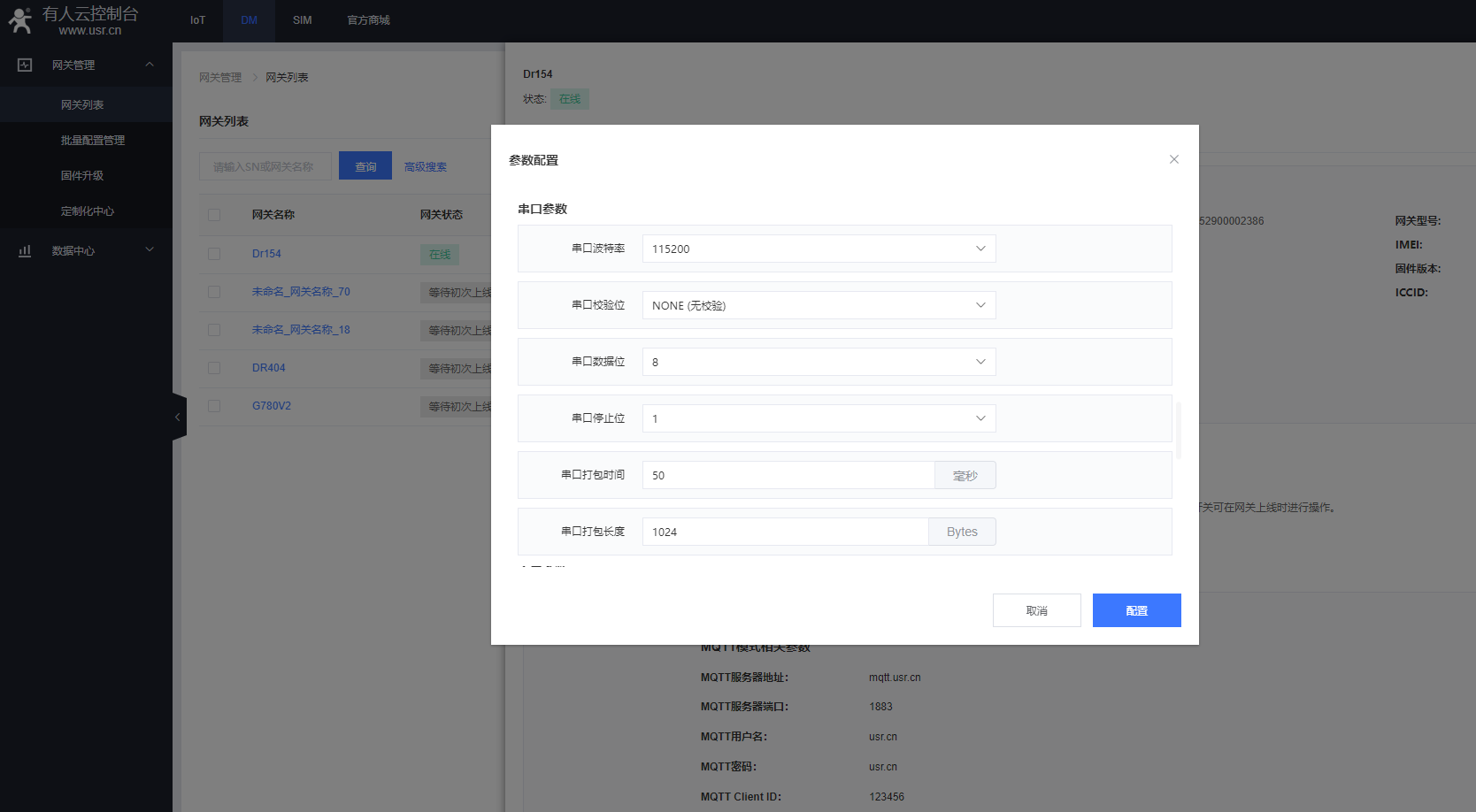Open the 串口停止位 dropdown
Viewport: 1476px width, 812px height.
[819, 418]
